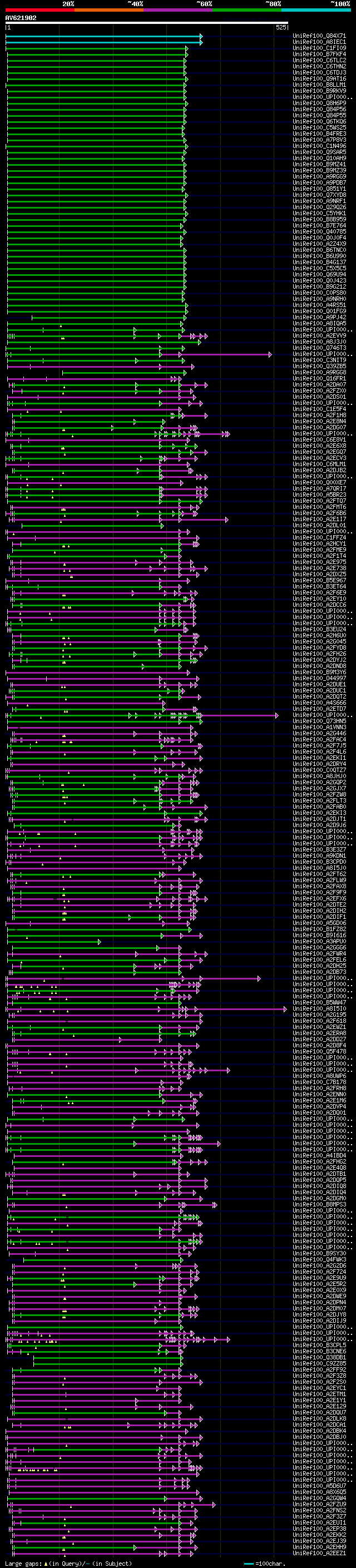Click the Large gaps legend text
This screenshot has width=356, height=1568.
[x=68, y=1563]
